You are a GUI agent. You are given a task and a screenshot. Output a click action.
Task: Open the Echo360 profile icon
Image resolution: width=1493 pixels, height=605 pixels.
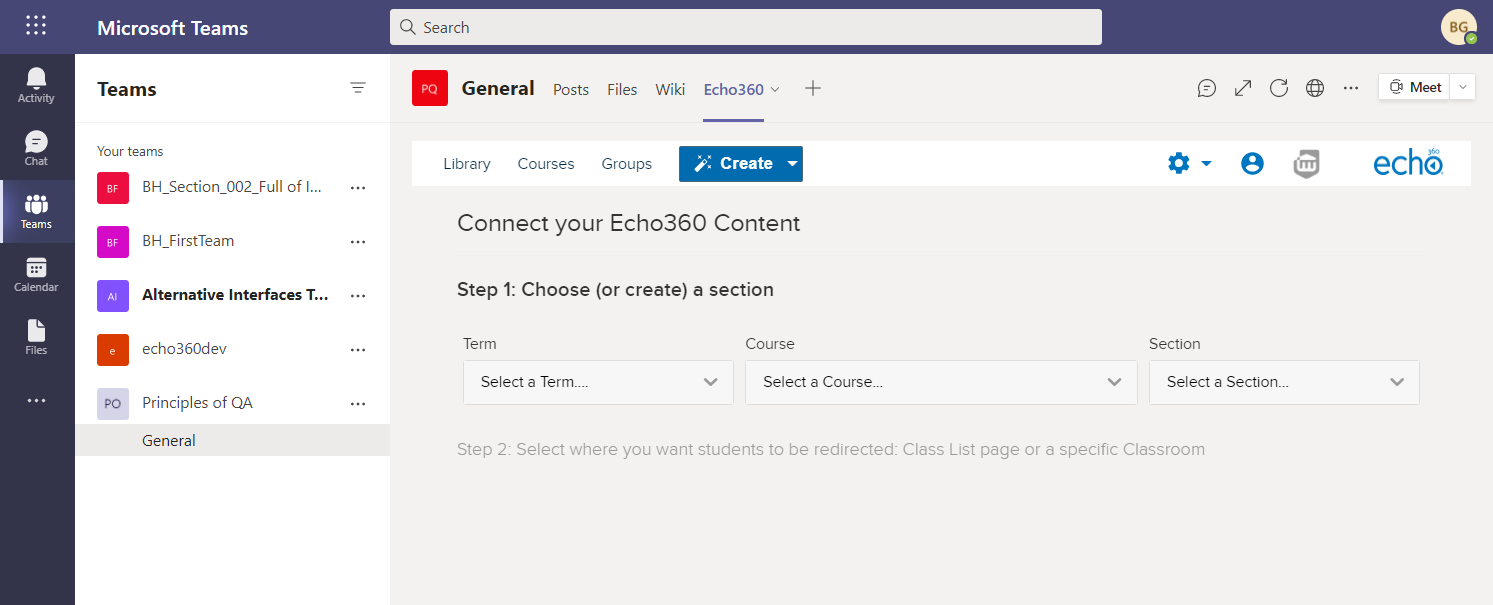click(x=1252, y=163)
